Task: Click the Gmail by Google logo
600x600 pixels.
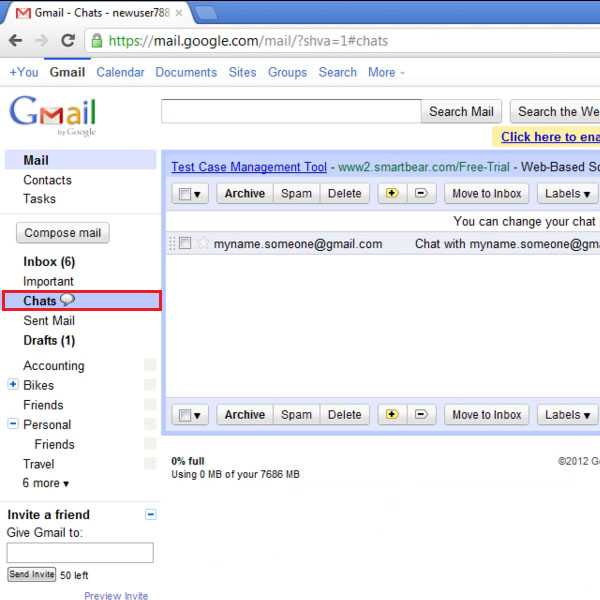Action: 53,116
